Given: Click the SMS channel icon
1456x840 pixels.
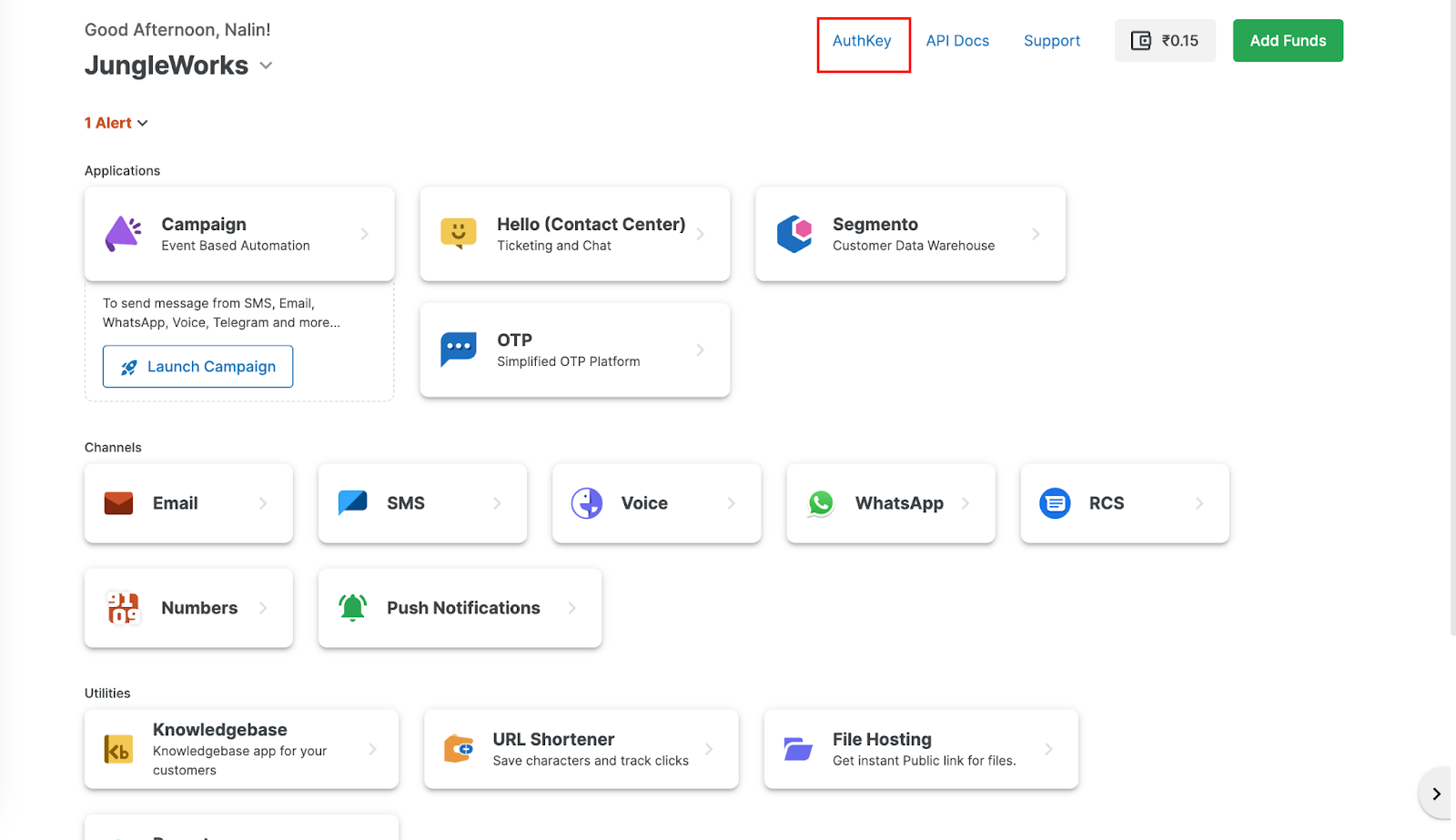Looking at the screenshot, I should (x=352, y=503).
